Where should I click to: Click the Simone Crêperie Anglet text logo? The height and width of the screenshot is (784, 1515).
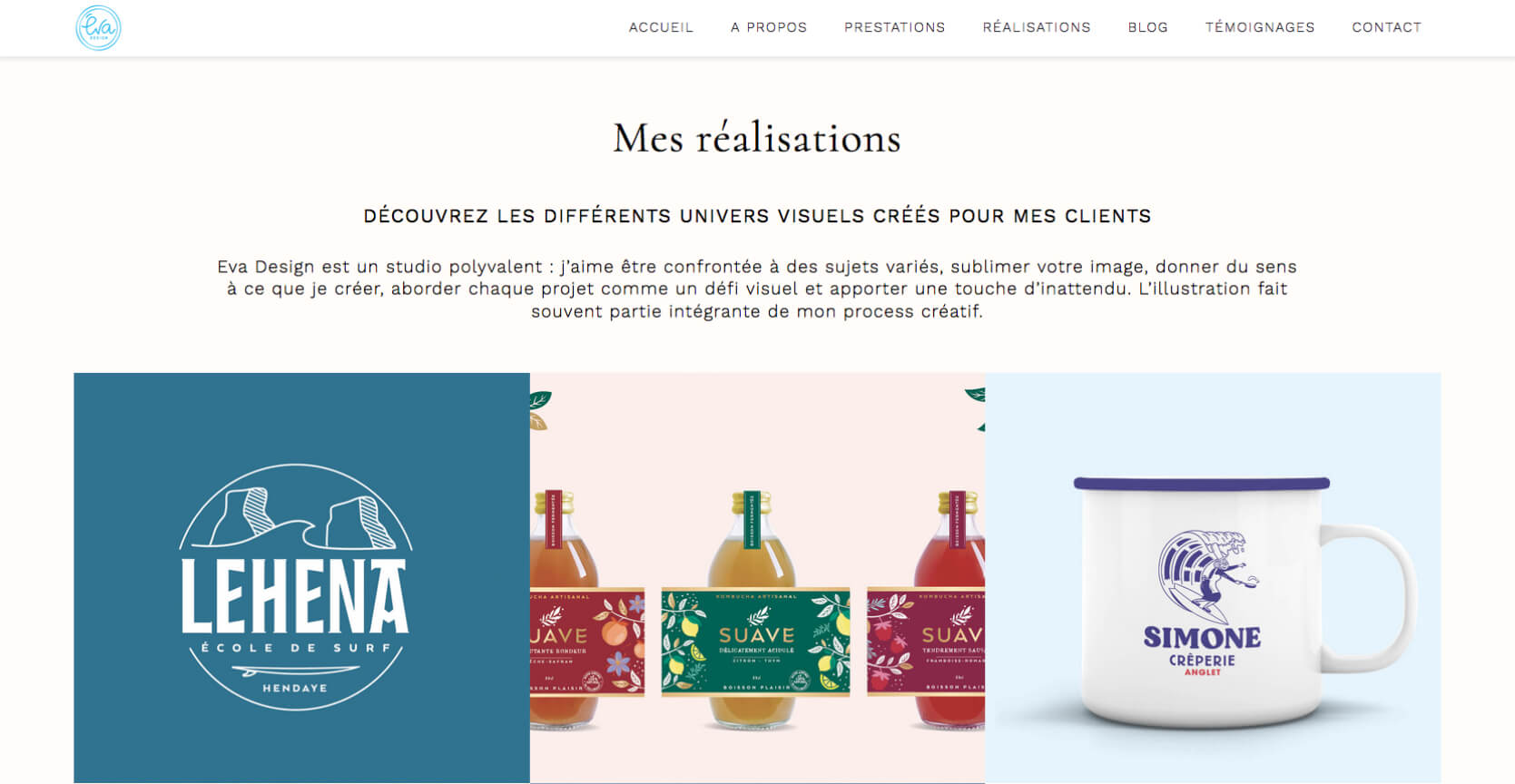point(1202,650)
